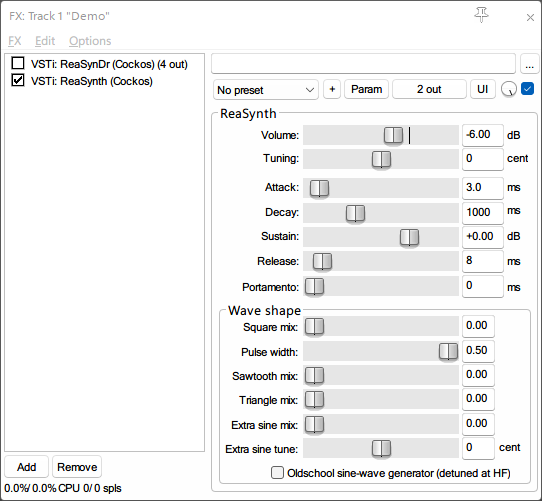Click the Tuning slider handle
The width and height of the screenshot is (542, 501).
(x=381, y=159)
